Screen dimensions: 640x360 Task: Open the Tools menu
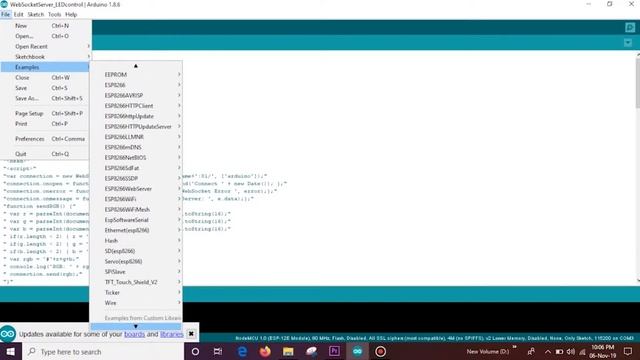coord(54,14)
